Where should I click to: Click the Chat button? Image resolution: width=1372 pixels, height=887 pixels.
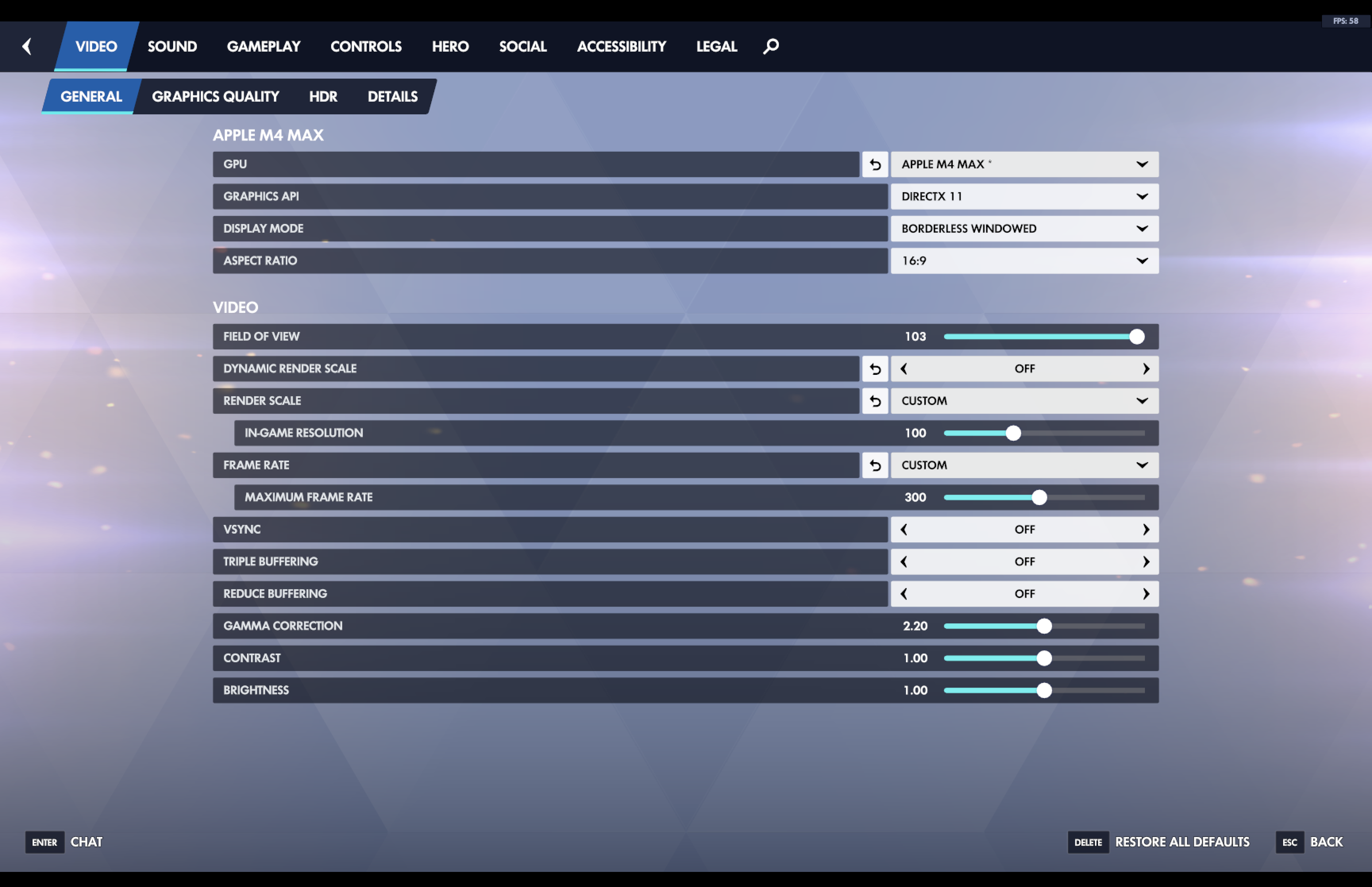tap(87, 842)
